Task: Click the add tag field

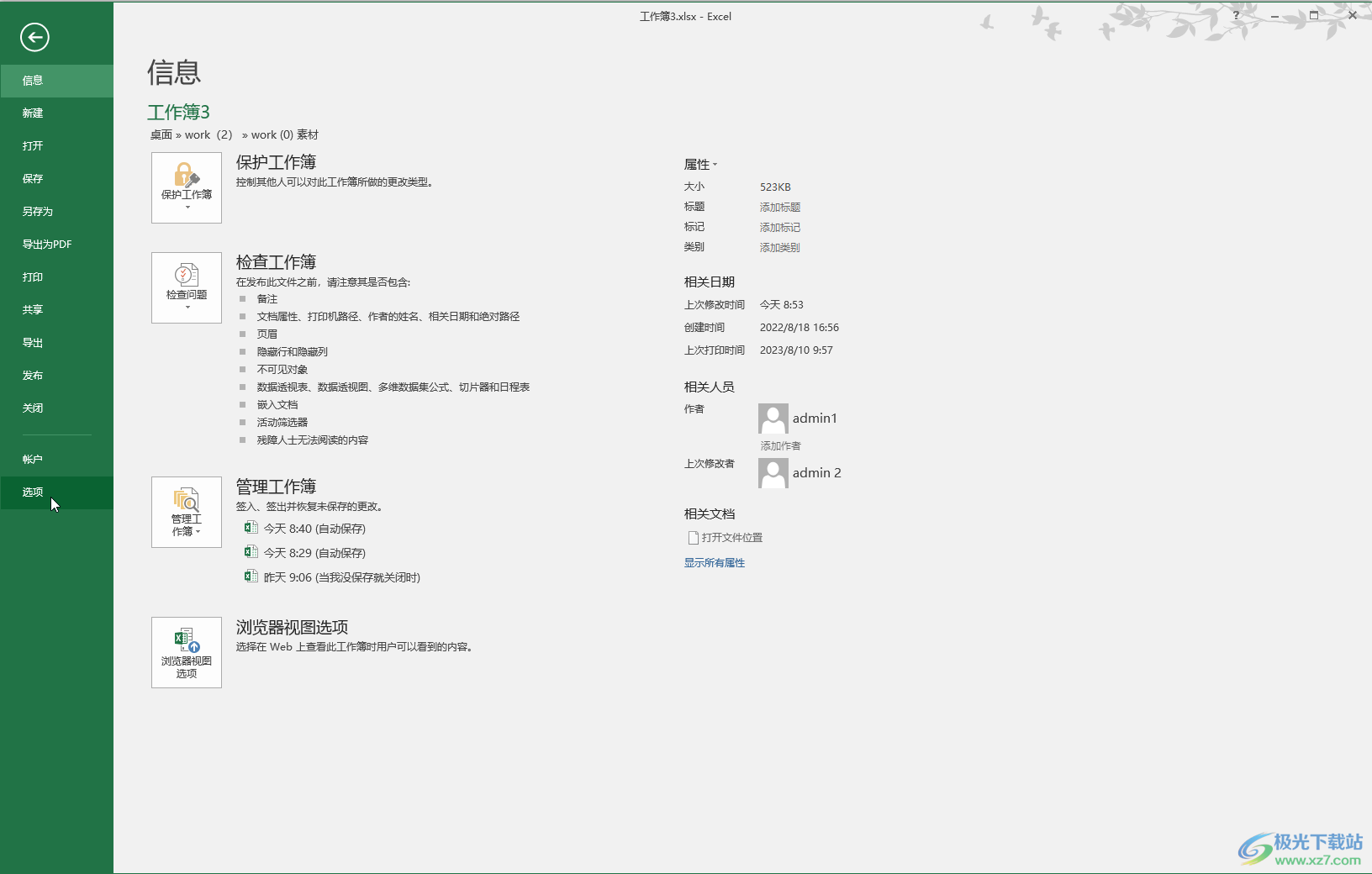Action: pyautogui.click(x=779, y=228)
